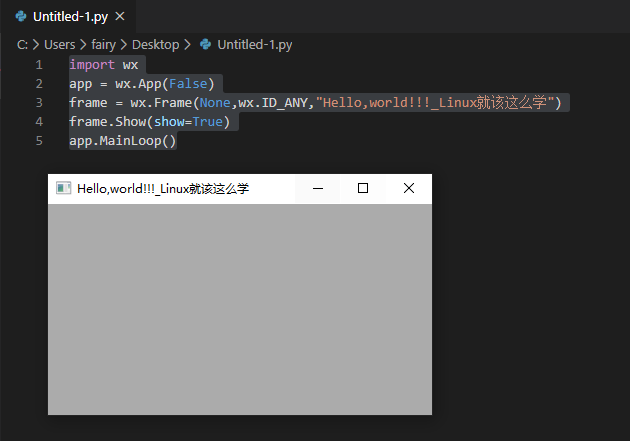Click 'wx.ID_ANY' on line 3
630x441 pixels.
click(x=273, y=103)
